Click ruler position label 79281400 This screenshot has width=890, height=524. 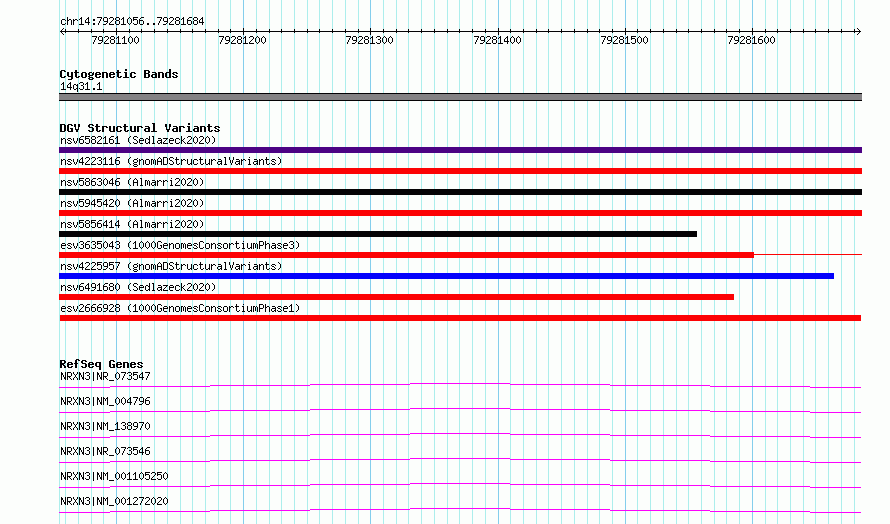point(497,40)
